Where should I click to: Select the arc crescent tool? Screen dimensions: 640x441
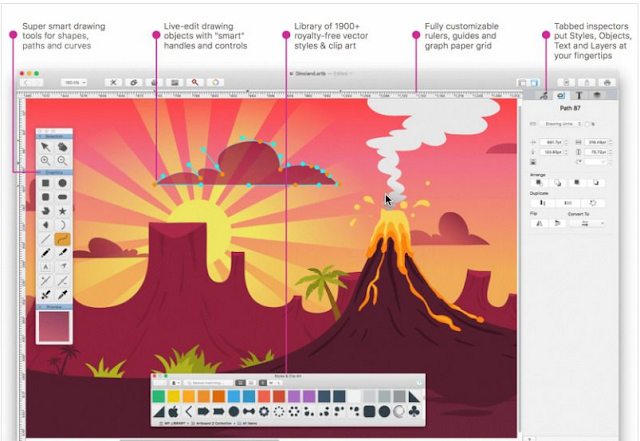click(62, 225)
